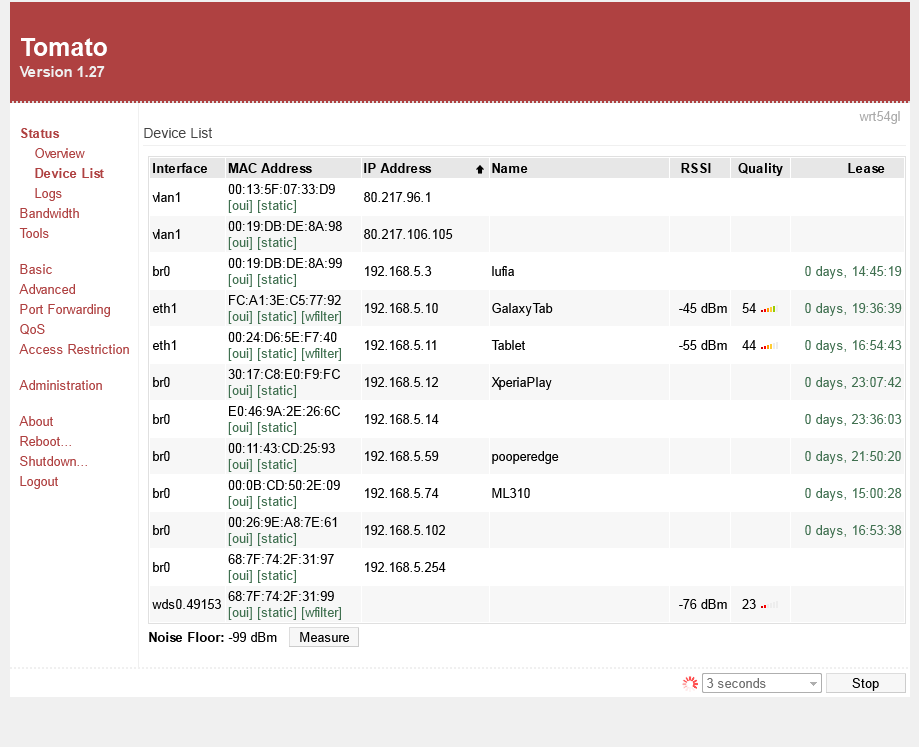919x747 pixels.
Task: Click the IP Address sort arrow
Action: 480,169
